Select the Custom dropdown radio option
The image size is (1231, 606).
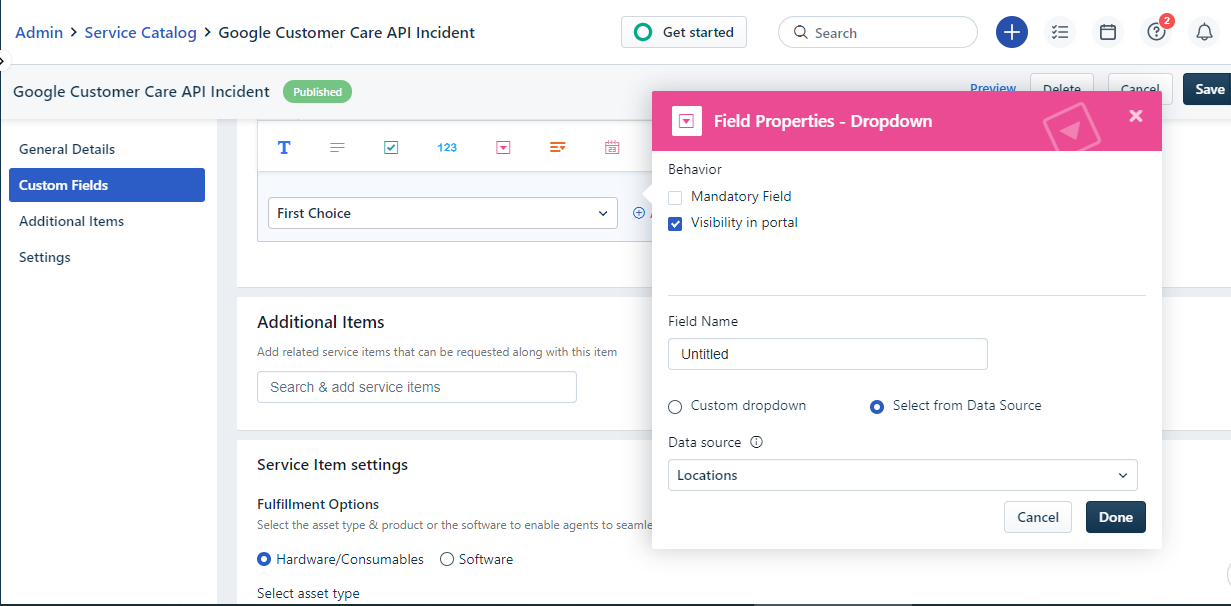pyautogui.click(x=675, y=406)
